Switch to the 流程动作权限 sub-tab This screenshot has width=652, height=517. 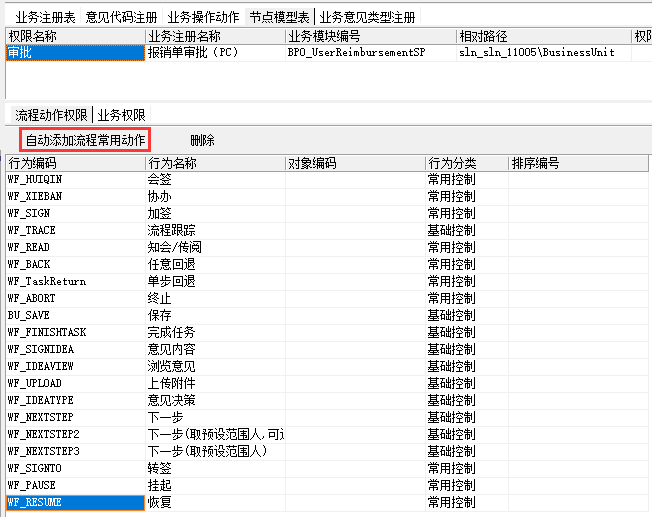click(51, 115)
